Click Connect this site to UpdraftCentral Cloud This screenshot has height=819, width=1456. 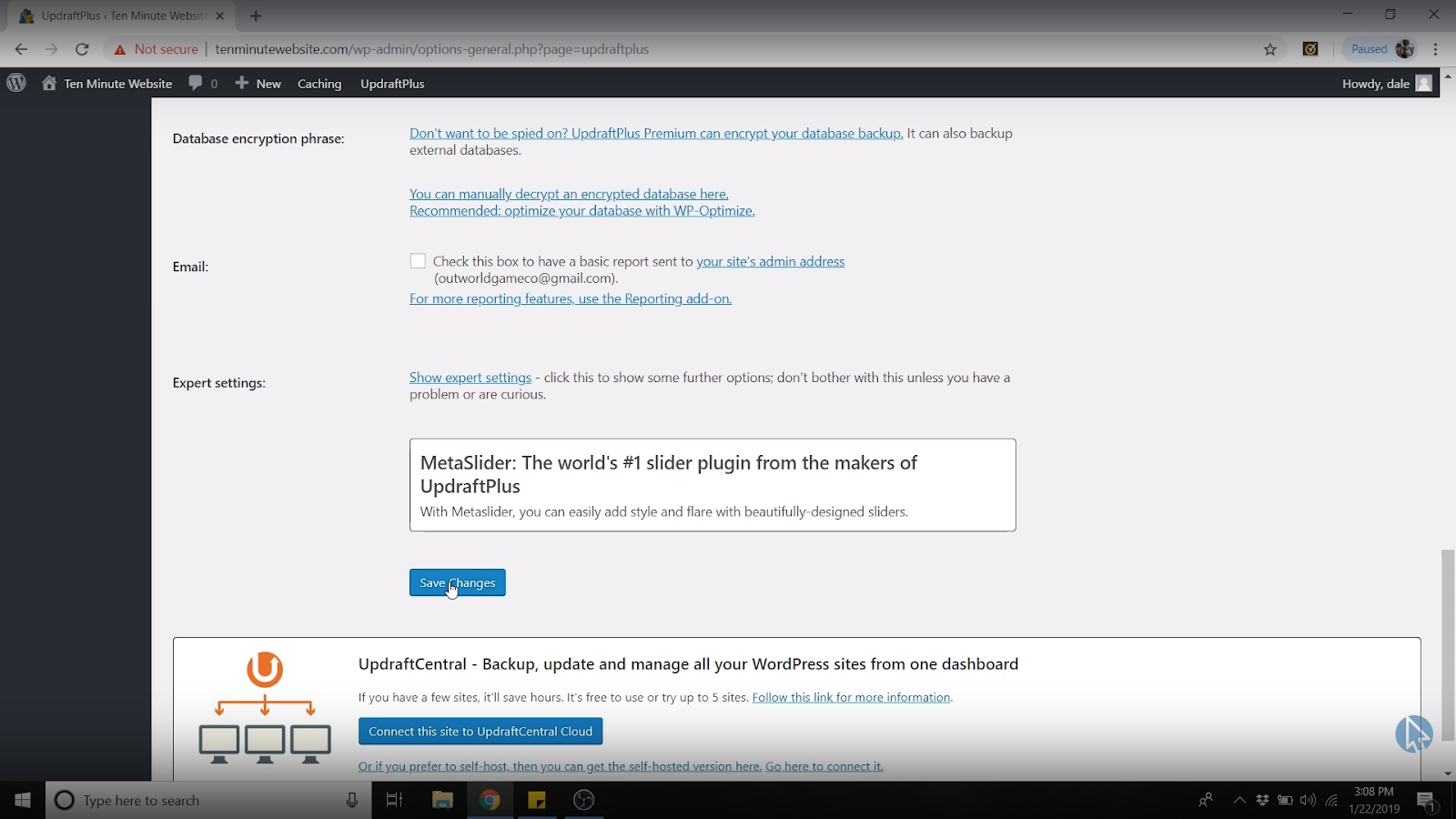pyautogui.click(x=480, y=732)
